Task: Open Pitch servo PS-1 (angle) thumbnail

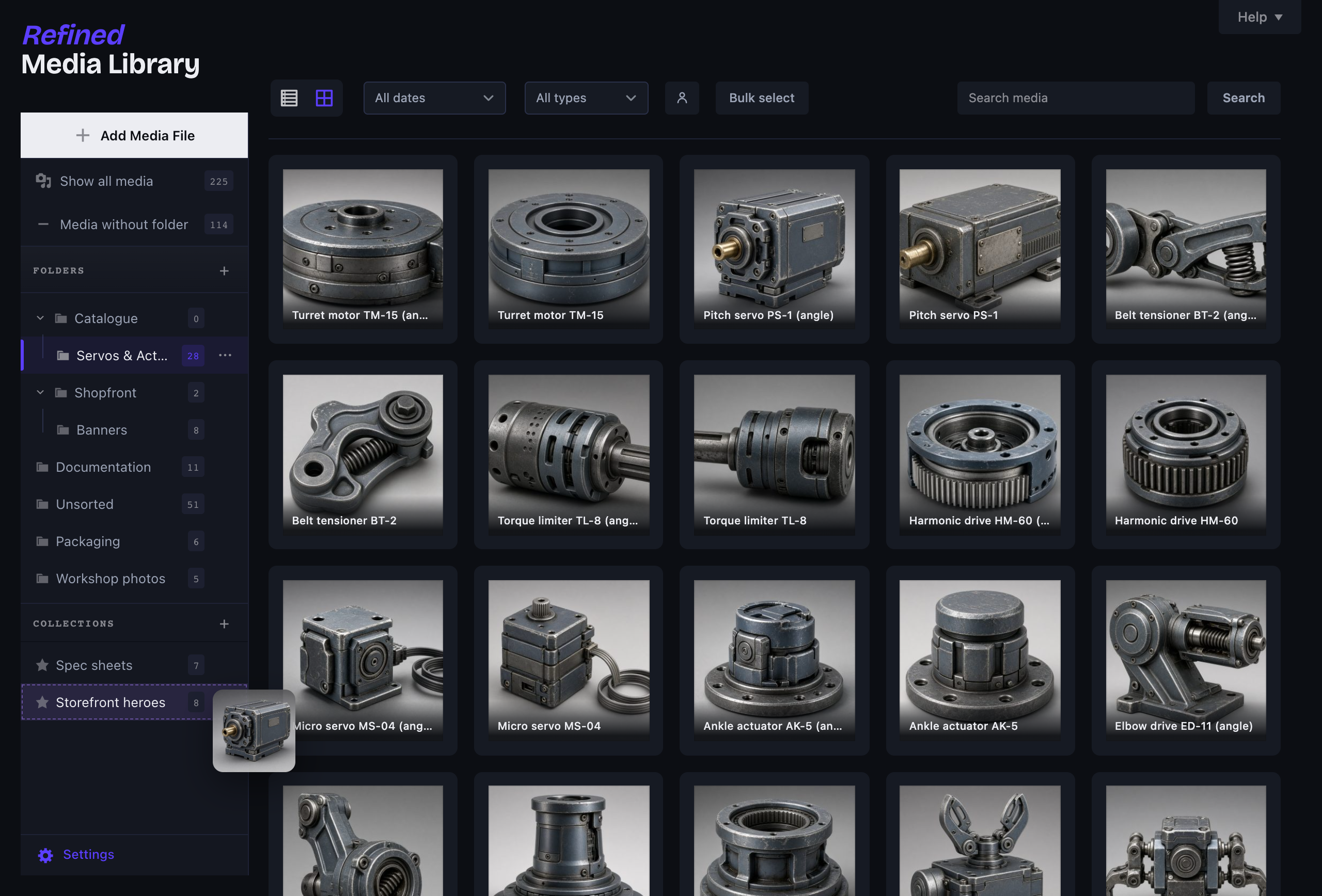Action: click(774, 249)
